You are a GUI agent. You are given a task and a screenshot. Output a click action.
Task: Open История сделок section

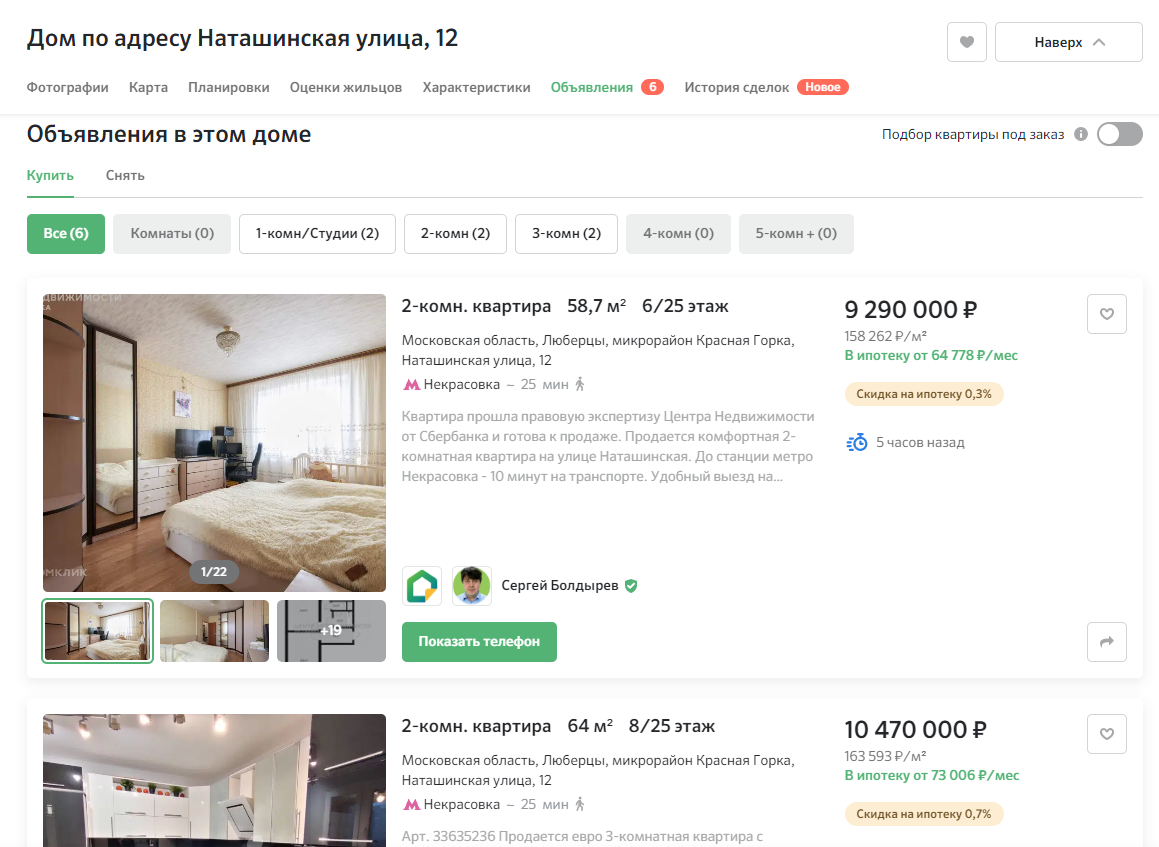(x=736, y=87)
